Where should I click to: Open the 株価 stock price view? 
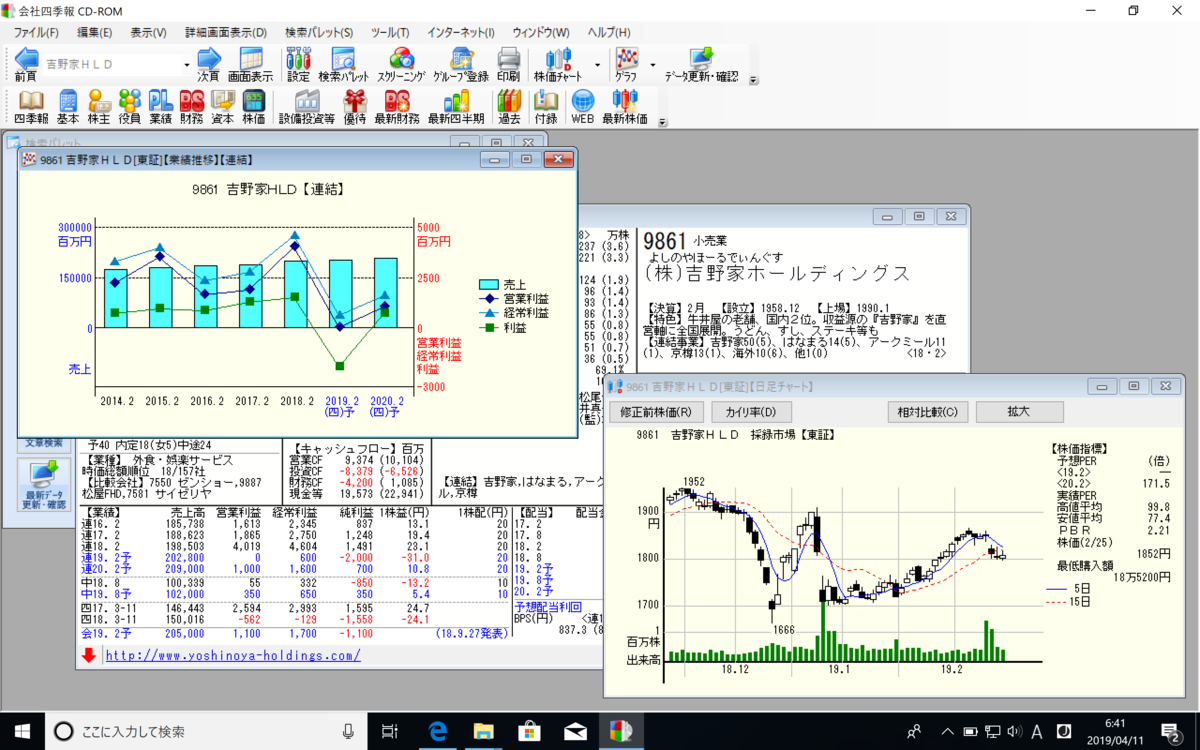point(253,106)
